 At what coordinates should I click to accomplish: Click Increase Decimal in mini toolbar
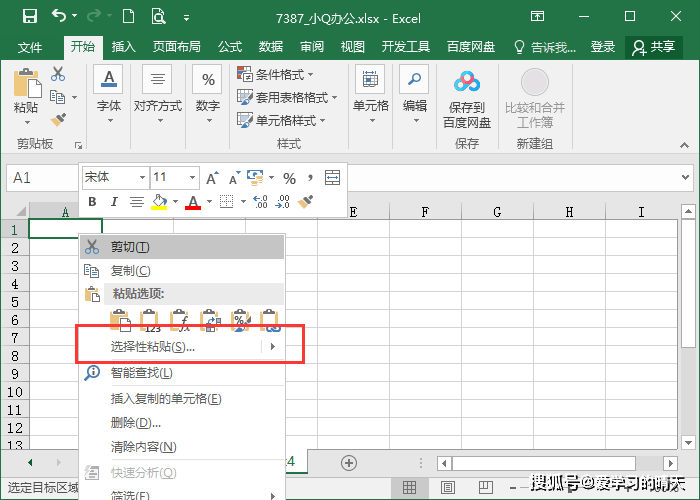coord(260,202)
